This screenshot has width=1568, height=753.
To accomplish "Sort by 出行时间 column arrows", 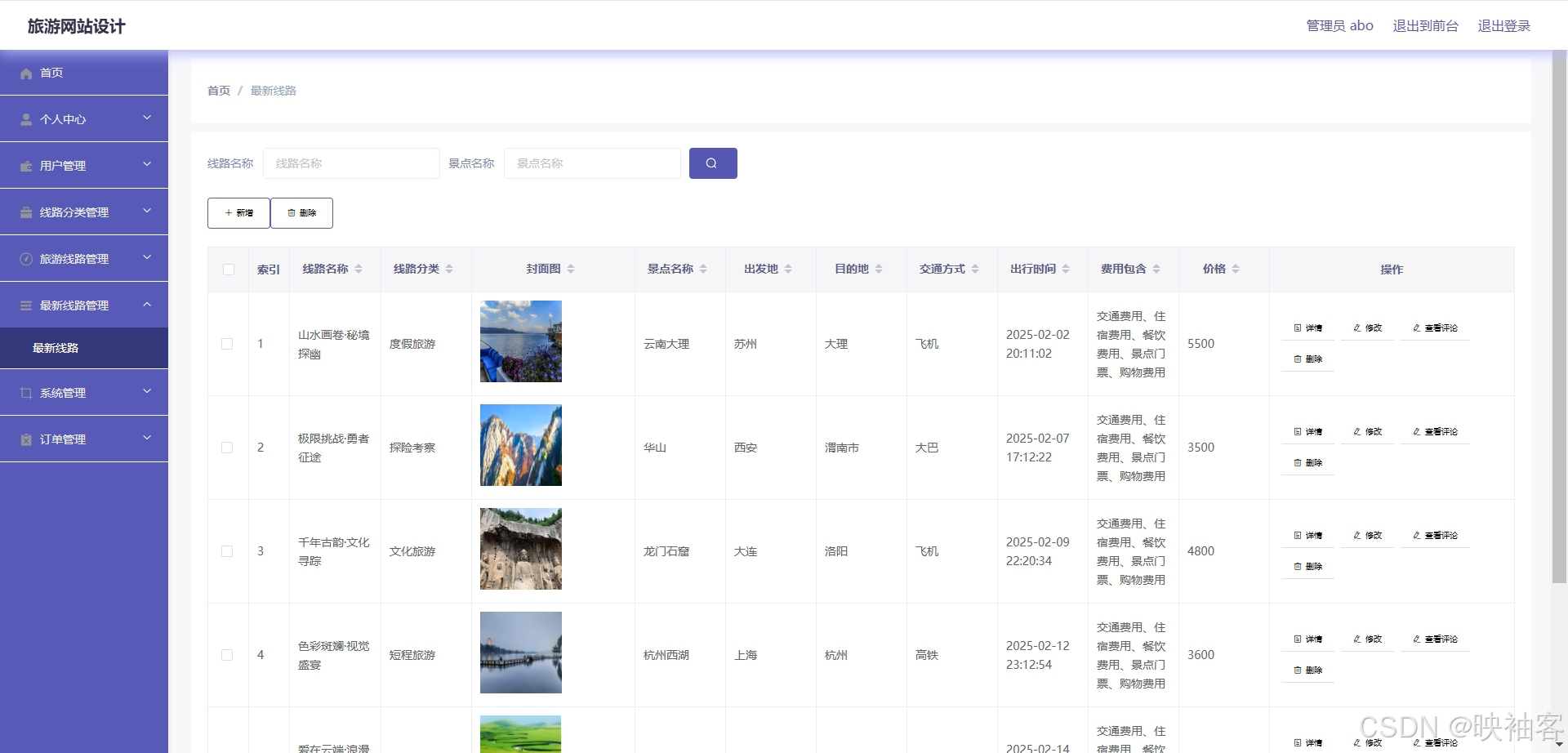I will pyautogui.click(x=1066, y=269).
